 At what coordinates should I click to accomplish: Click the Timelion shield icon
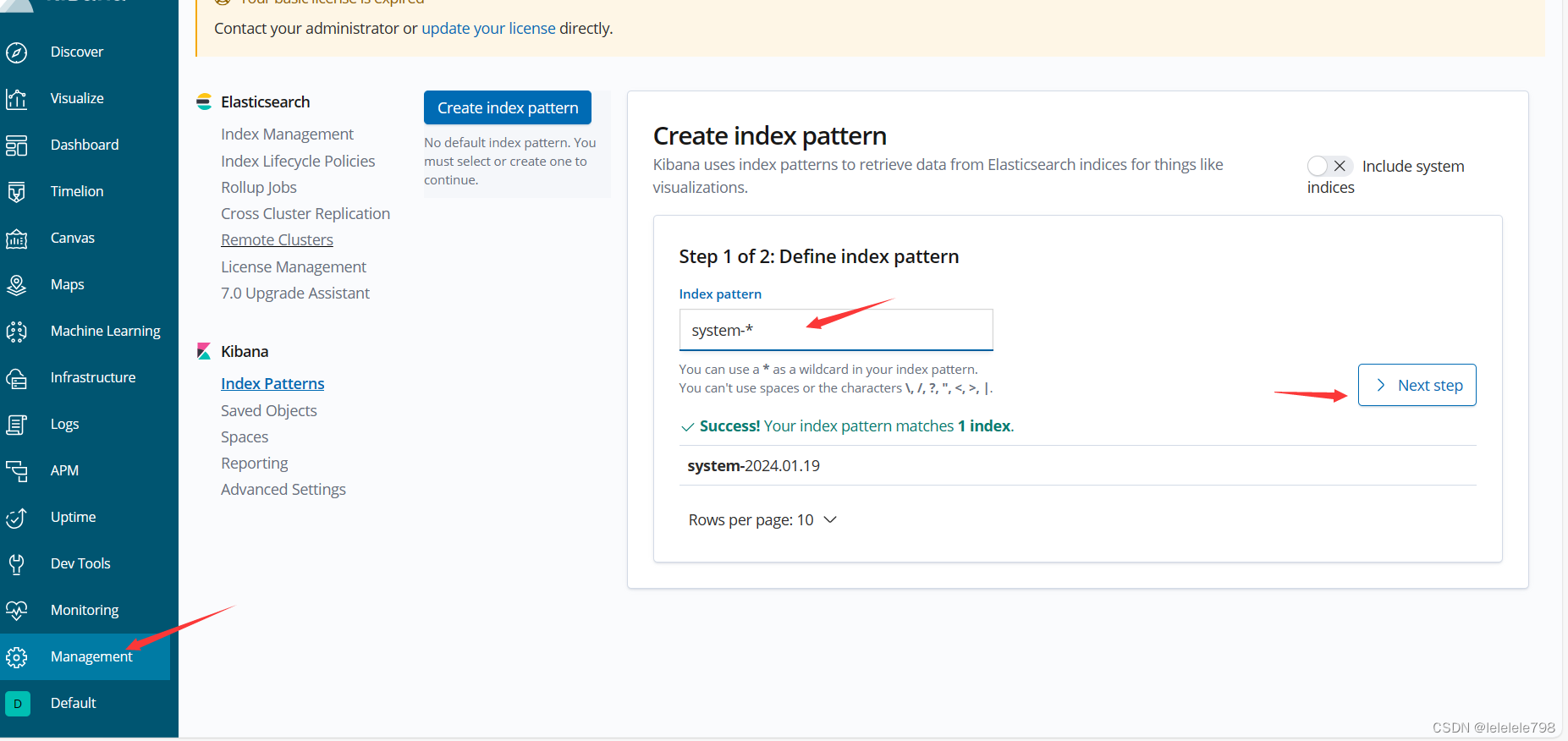point(17,192)
